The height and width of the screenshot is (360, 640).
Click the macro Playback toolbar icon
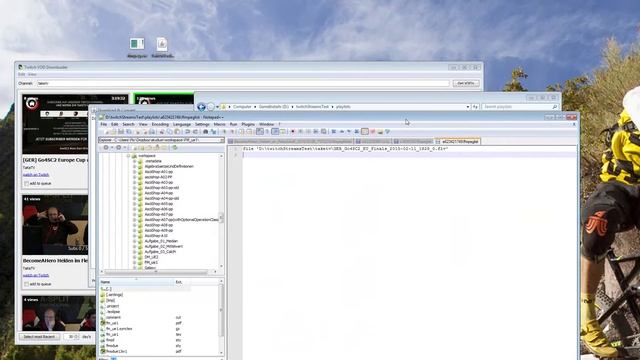pos(308,131)
